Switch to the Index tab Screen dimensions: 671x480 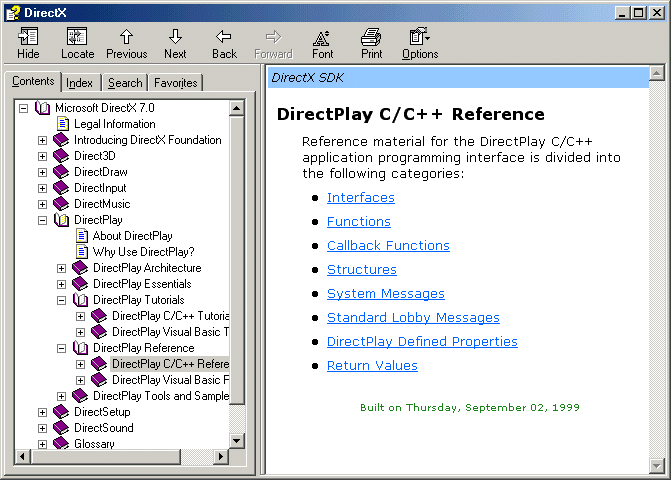click(x=80, y=83)
